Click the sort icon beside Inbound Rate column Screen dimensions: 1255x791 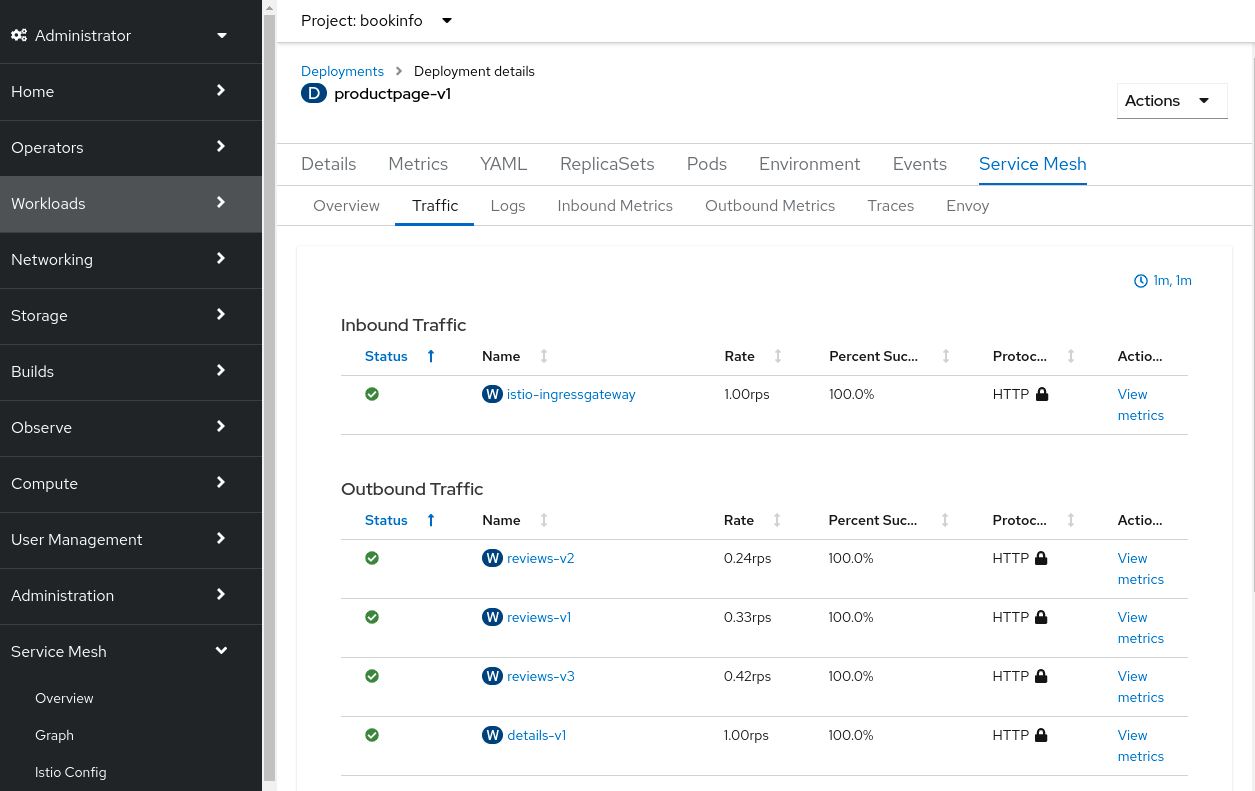777,356
